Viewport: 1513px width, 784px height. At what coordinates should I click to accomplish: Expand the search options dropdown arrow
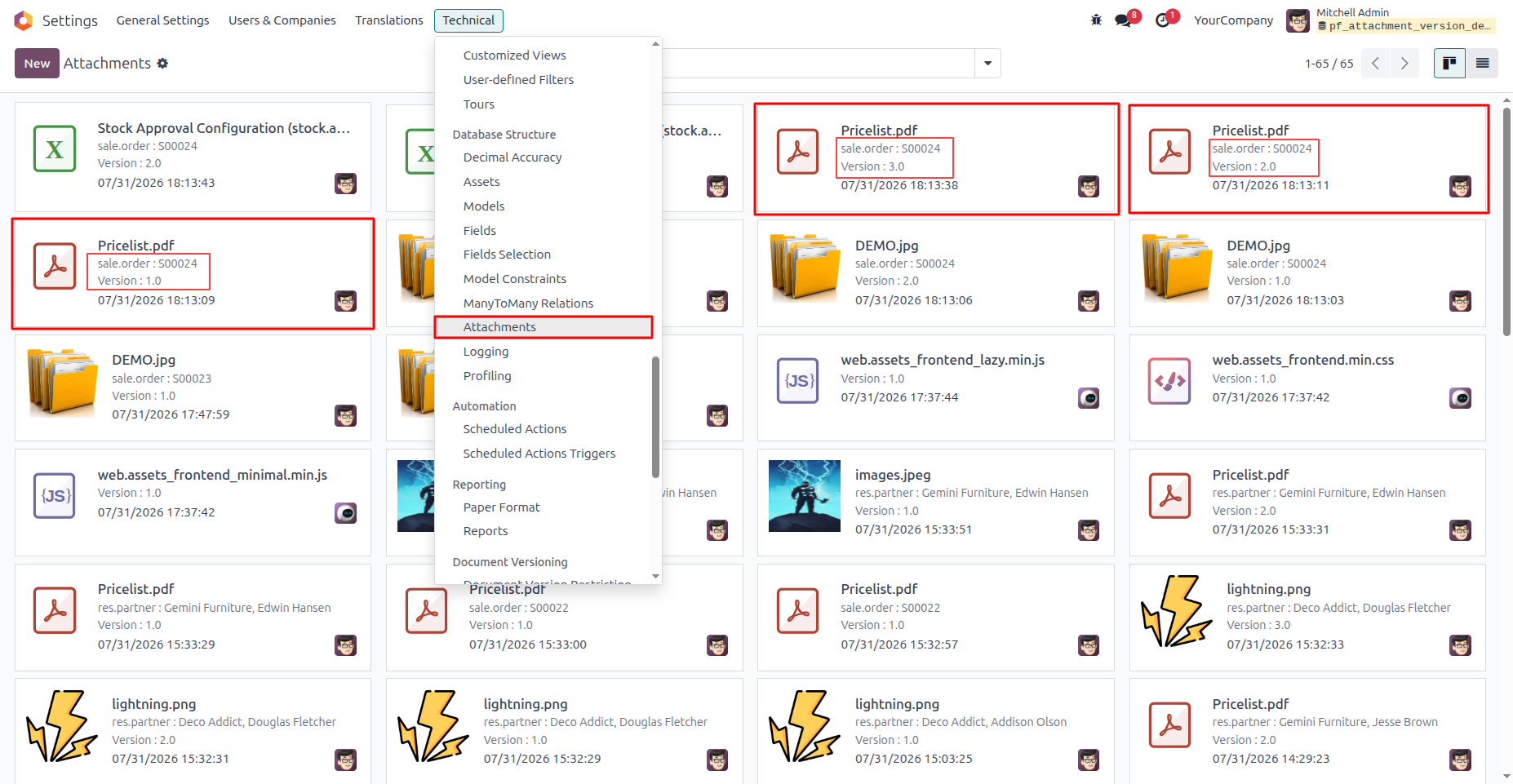[x=987, y=63]
